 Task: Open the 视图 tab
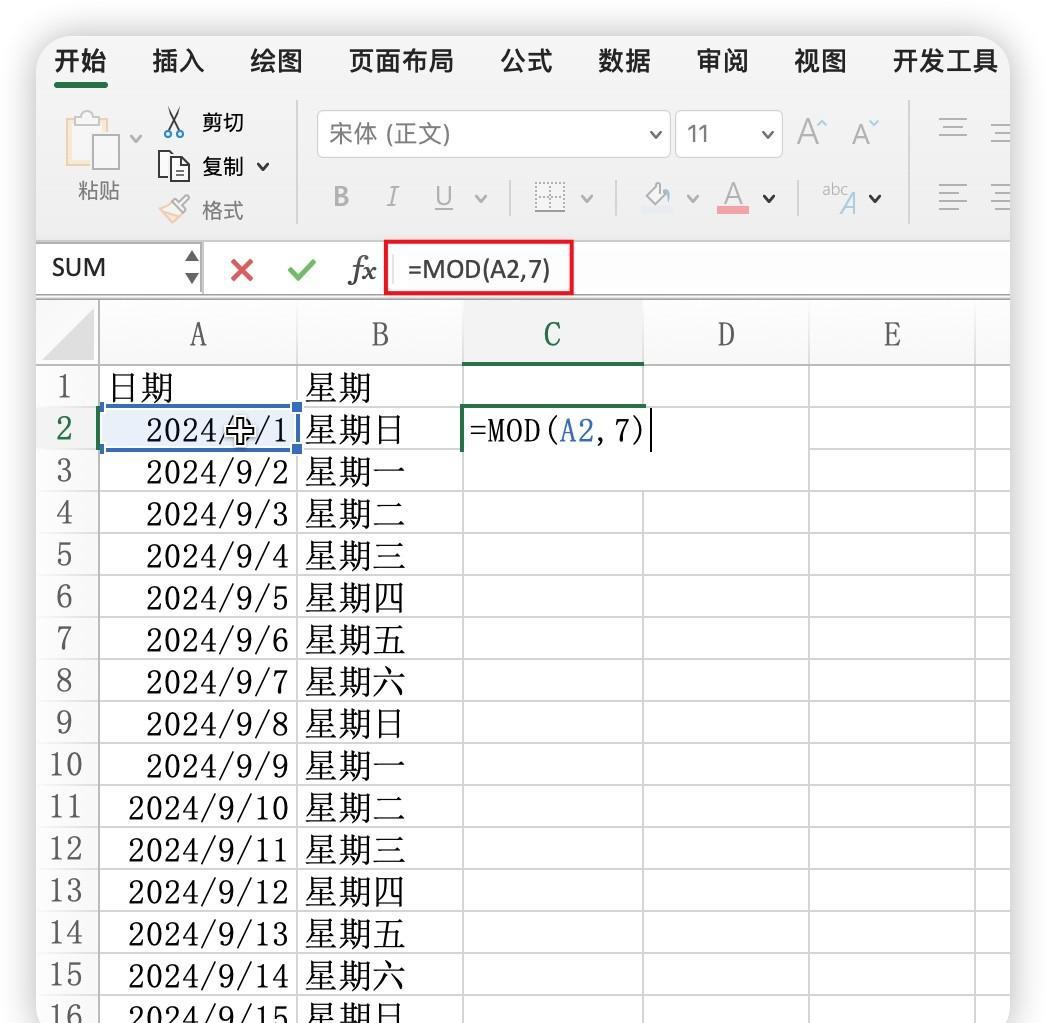[x=821, y=61]
